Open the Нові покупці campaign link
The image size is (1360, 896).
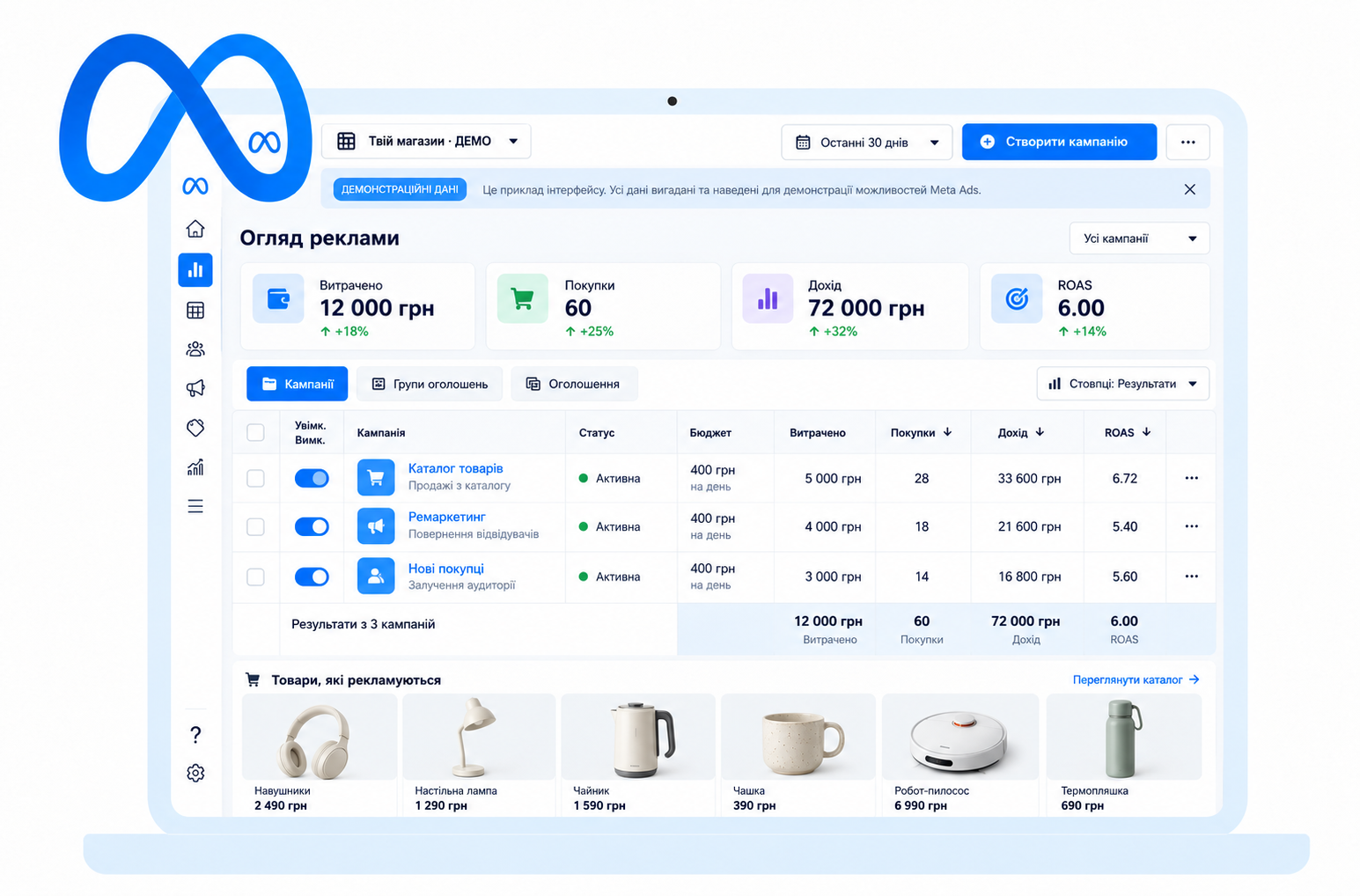click(446, 569)
